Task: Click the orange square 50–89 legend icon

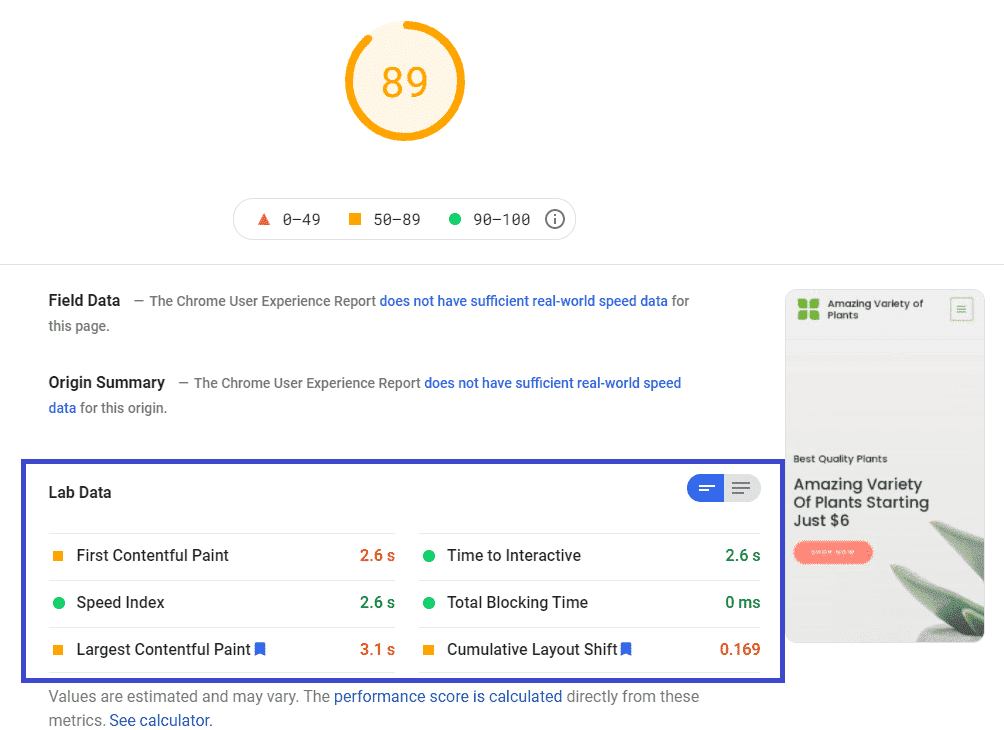Action: tap(355, 219)
